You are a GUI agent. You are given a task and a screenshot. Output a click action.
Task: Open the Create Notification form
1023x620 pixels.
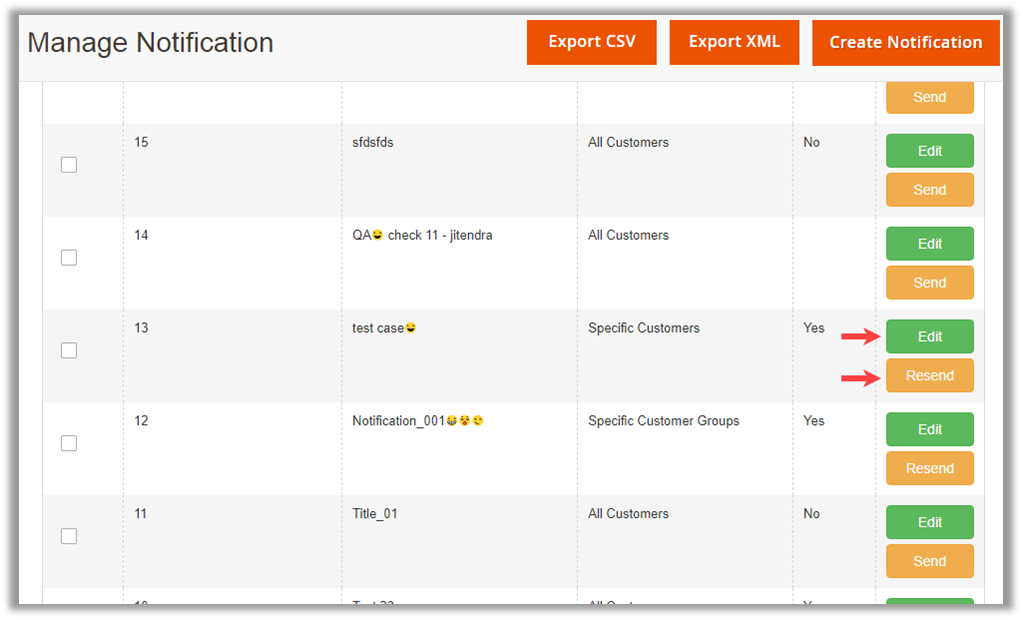coord(905,43)
